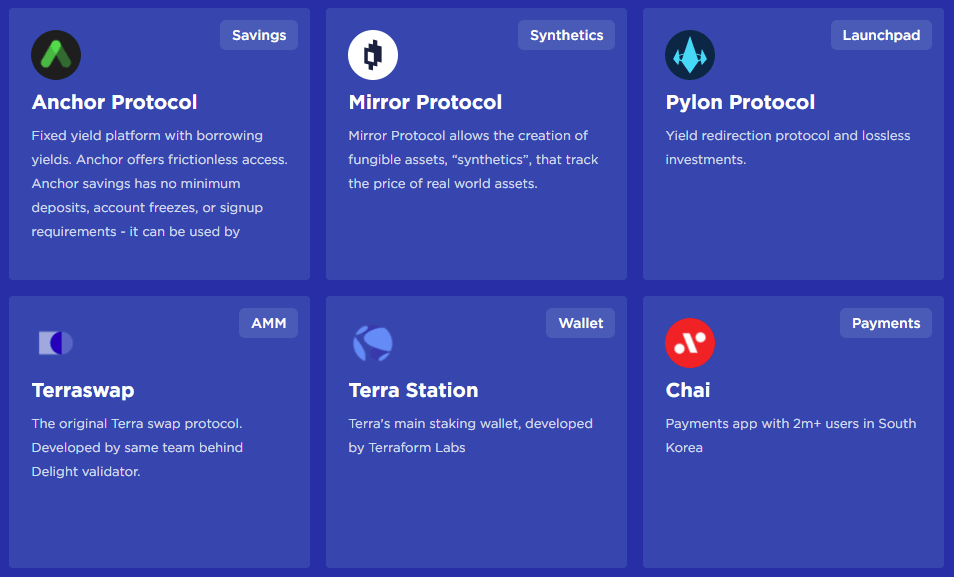
Task: Click the Mirror Protocol circular logo
Action: [x=372, y=55]
